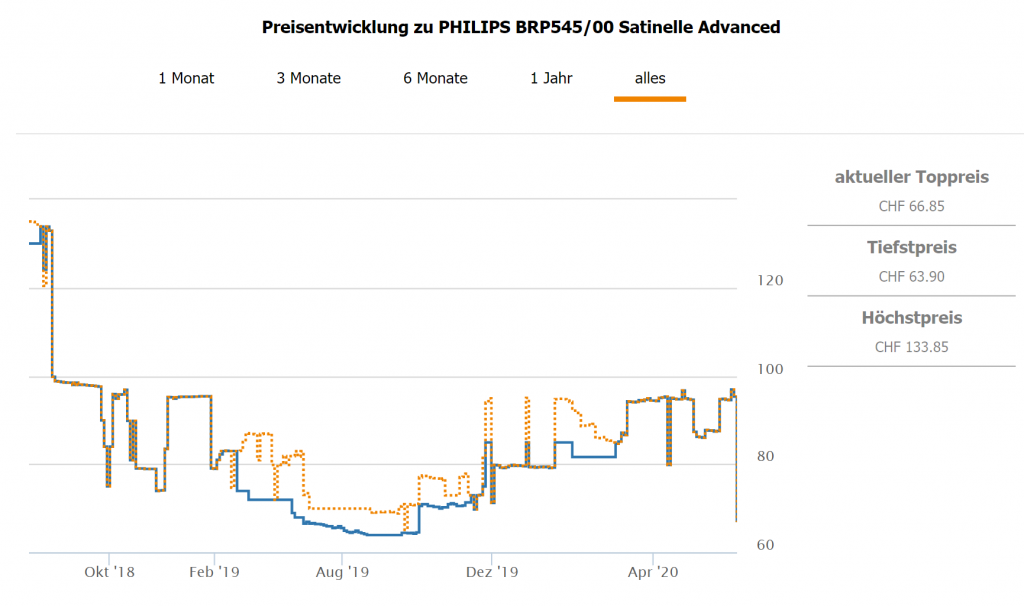Click the Dez '19 x-axis label
Viewport: 1024px width, 606px height.
pyautogui.click(x=492, y=573)
